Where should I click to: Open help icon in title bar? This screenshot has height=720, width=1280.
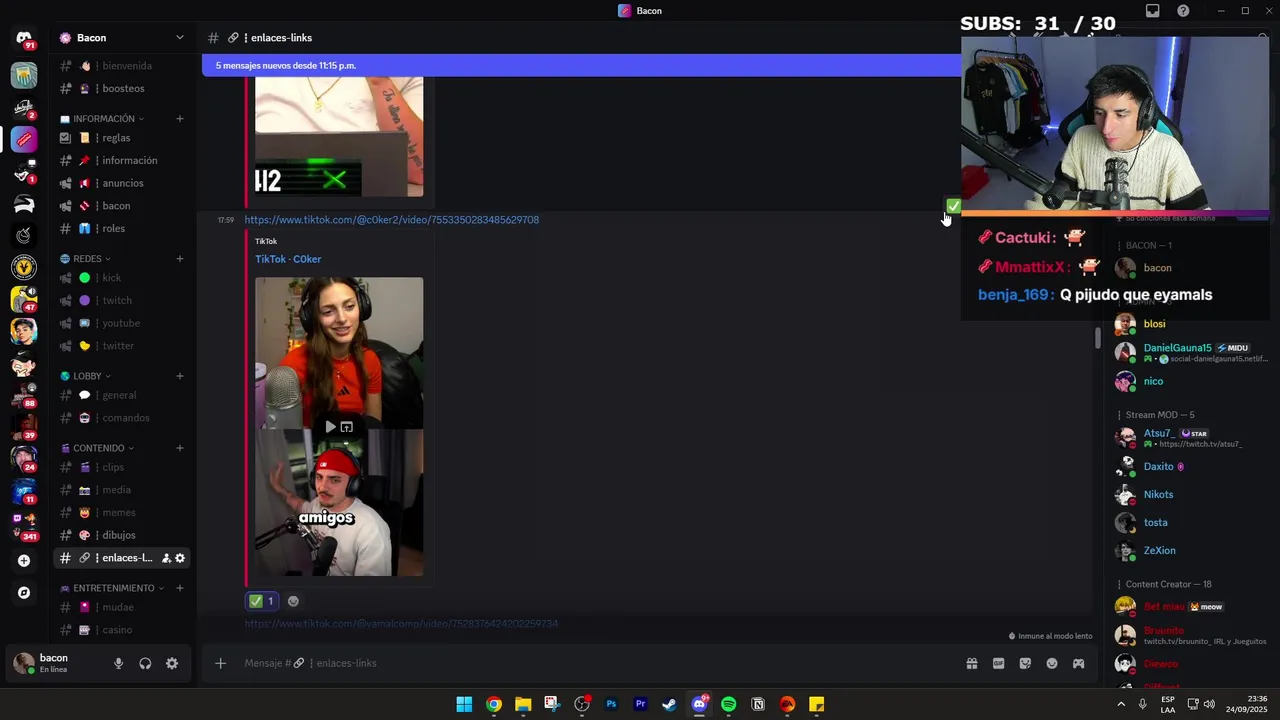1183,11
